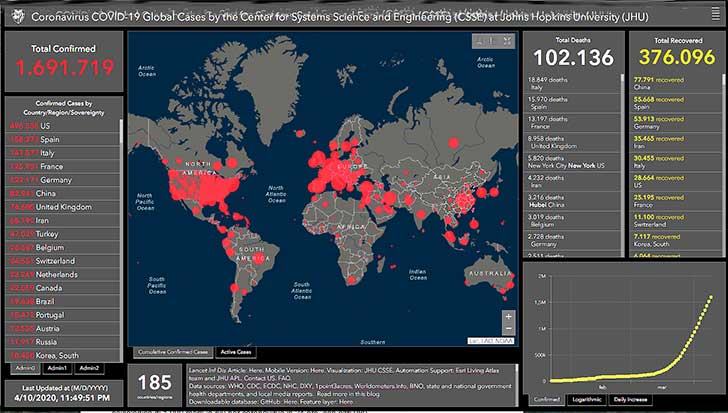Click the 15.970 deaths Spain row
This screenshot has height=413, width=728.
coord(572,103)
